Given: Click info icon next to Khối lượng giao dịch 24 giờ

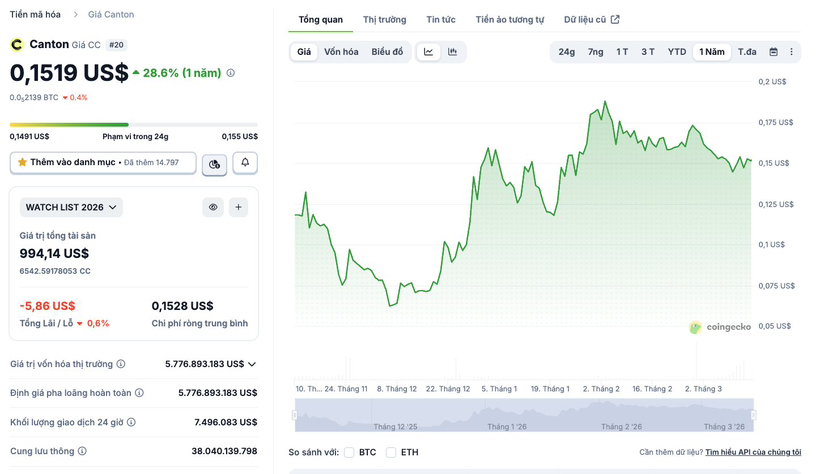Looking at the screenshot, I should (131, 422).
